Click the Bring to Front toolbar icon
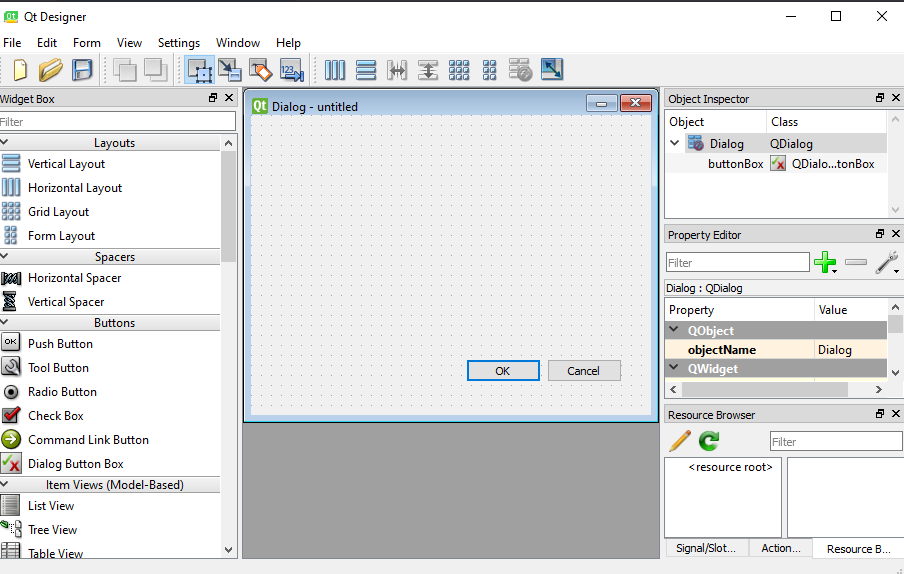Image resolution: width=904 pixels, height=574 pixels. [156, 70]
